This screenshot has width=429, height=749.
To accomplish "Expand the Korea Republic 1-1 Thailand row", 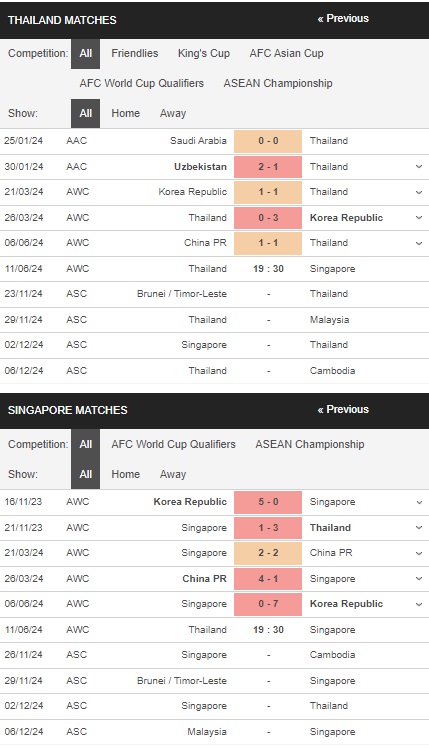I will pyautogui.click(x=418, y=192).
